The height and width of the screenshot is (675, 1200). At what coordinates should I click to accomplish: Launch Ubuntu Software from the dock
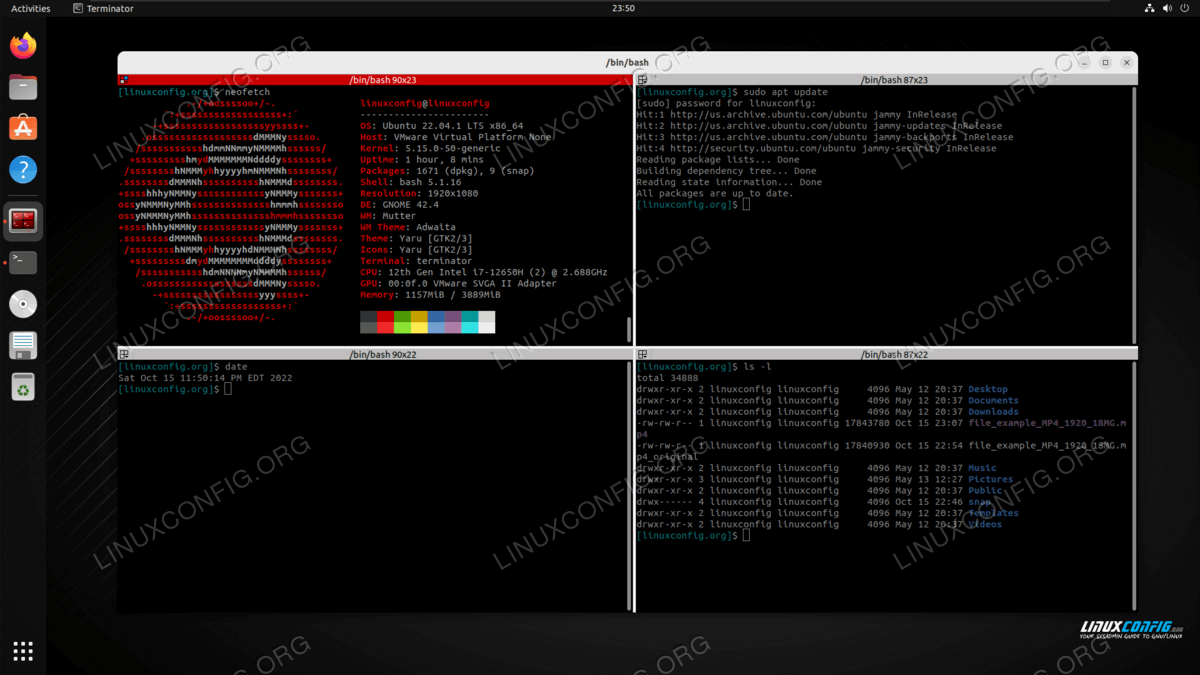point(23,128)
